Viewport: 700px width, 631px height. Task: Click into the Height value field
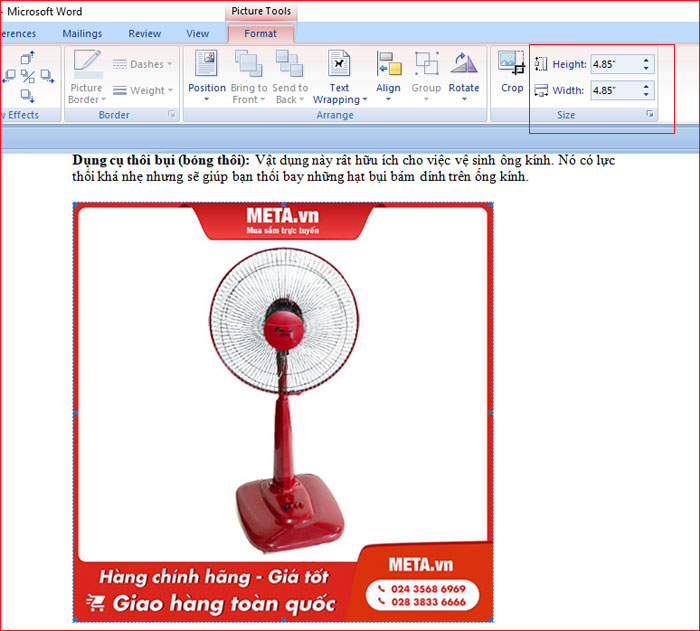(x=616, y=64)
